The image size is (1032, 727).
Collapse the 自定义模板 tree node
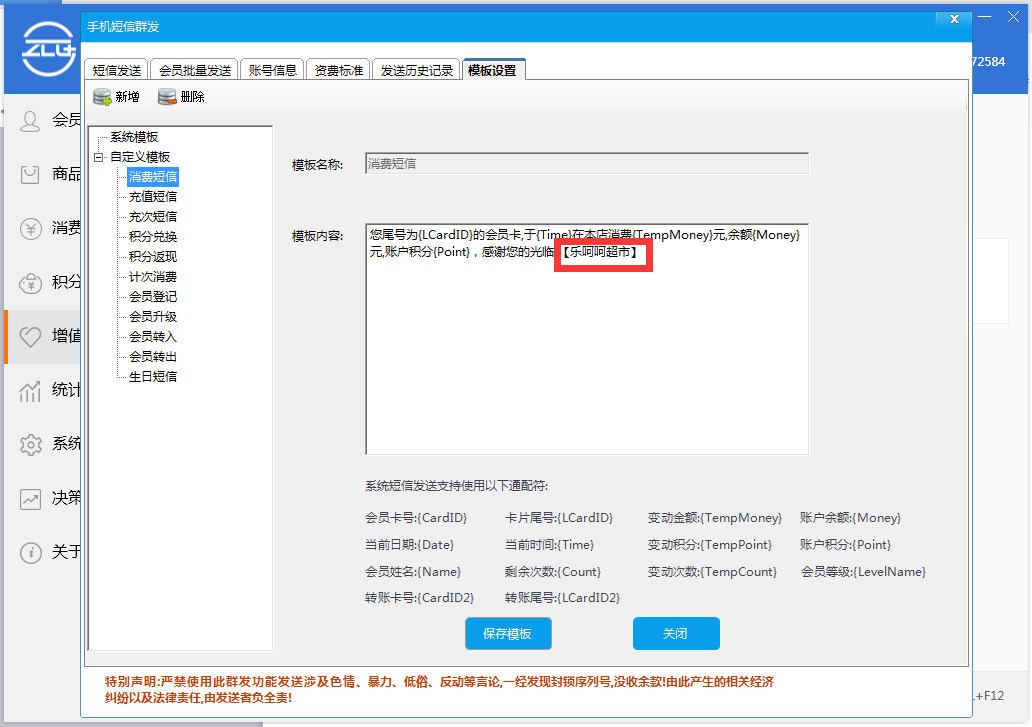tap(98, 156)
